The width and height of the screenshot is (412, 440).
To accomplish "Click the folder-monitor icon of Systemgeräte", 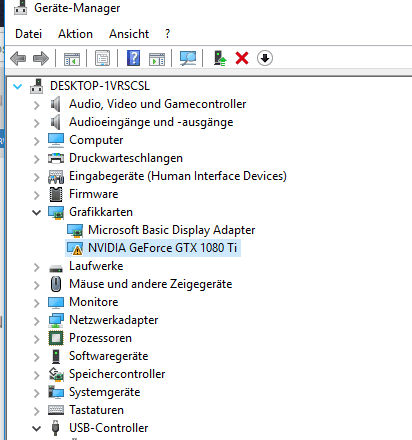I will (56, 392).
